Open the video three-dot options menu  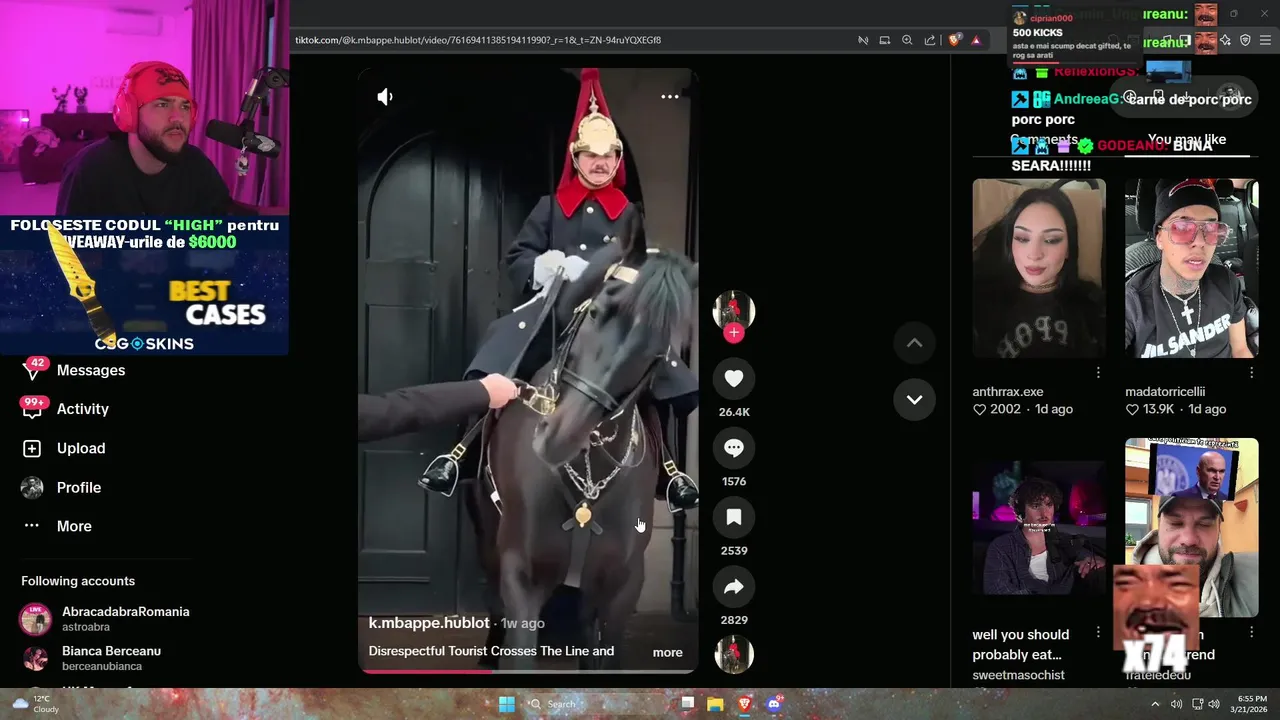tap(670, 97)
